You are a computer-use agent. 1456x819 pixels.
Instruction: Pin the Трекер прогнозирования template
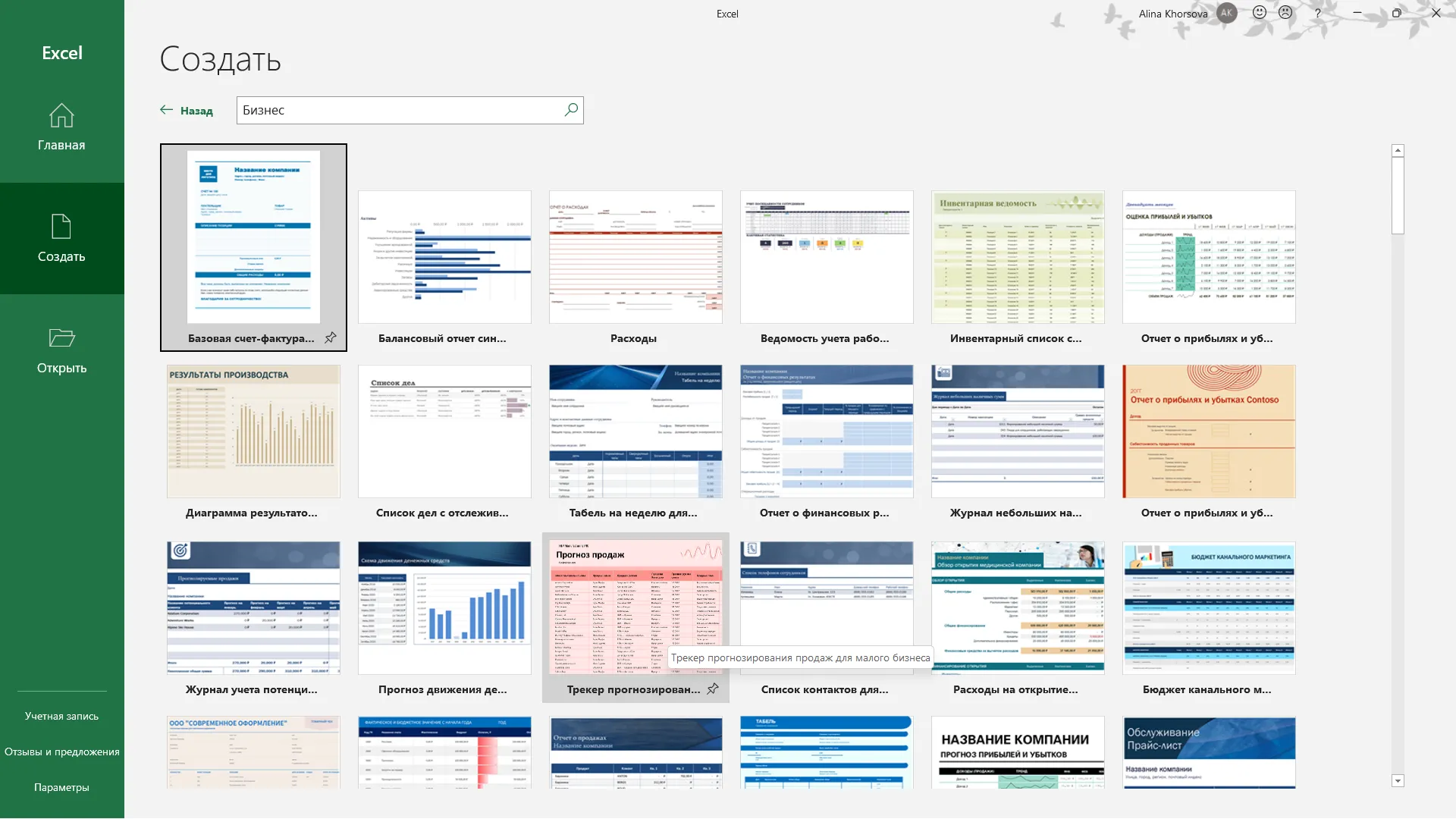point(713,689)
